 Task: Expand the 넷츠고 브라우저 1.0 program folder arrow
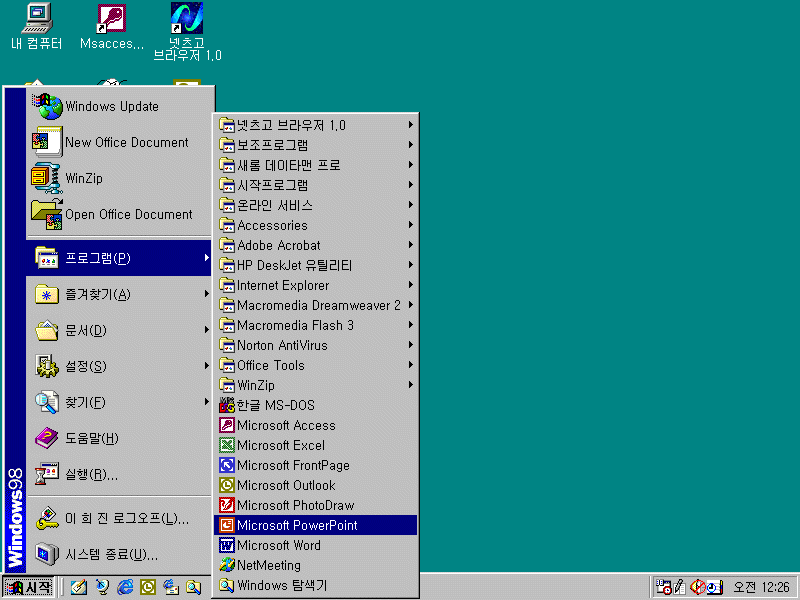pos(410,125)
